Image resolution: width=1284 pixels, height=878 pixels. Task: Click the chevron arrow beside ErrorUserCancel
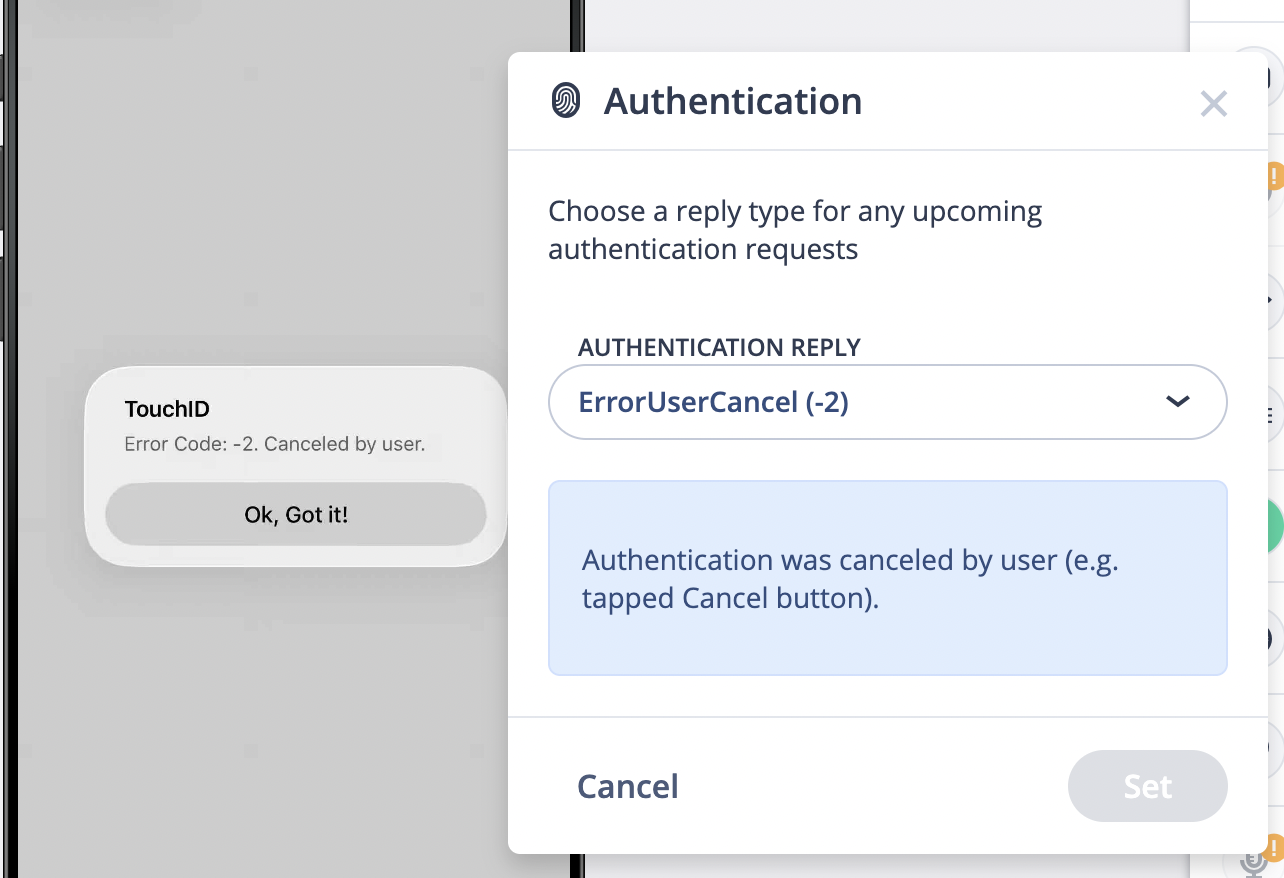coord(1178,402)
